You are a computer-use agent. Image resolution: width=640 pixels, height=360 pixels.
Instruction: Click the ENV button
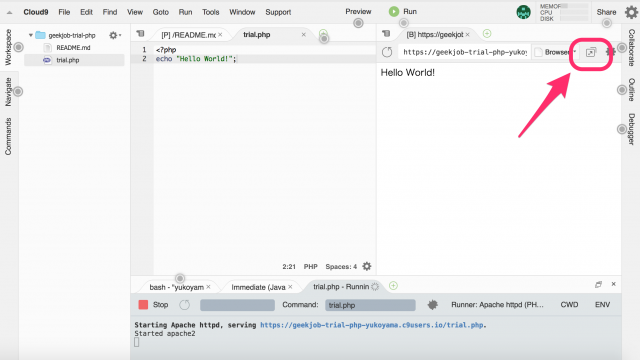[x=602, y=304]
